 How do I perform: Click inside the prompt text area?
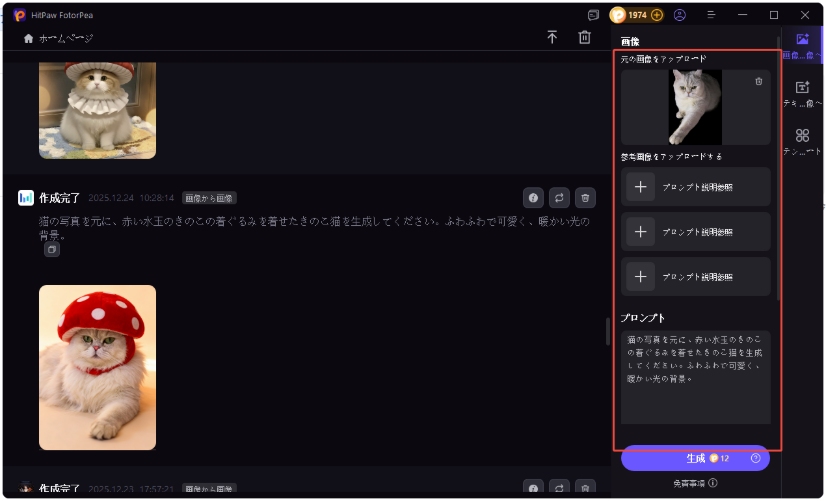pyautogui.click(x=695, y=377)
